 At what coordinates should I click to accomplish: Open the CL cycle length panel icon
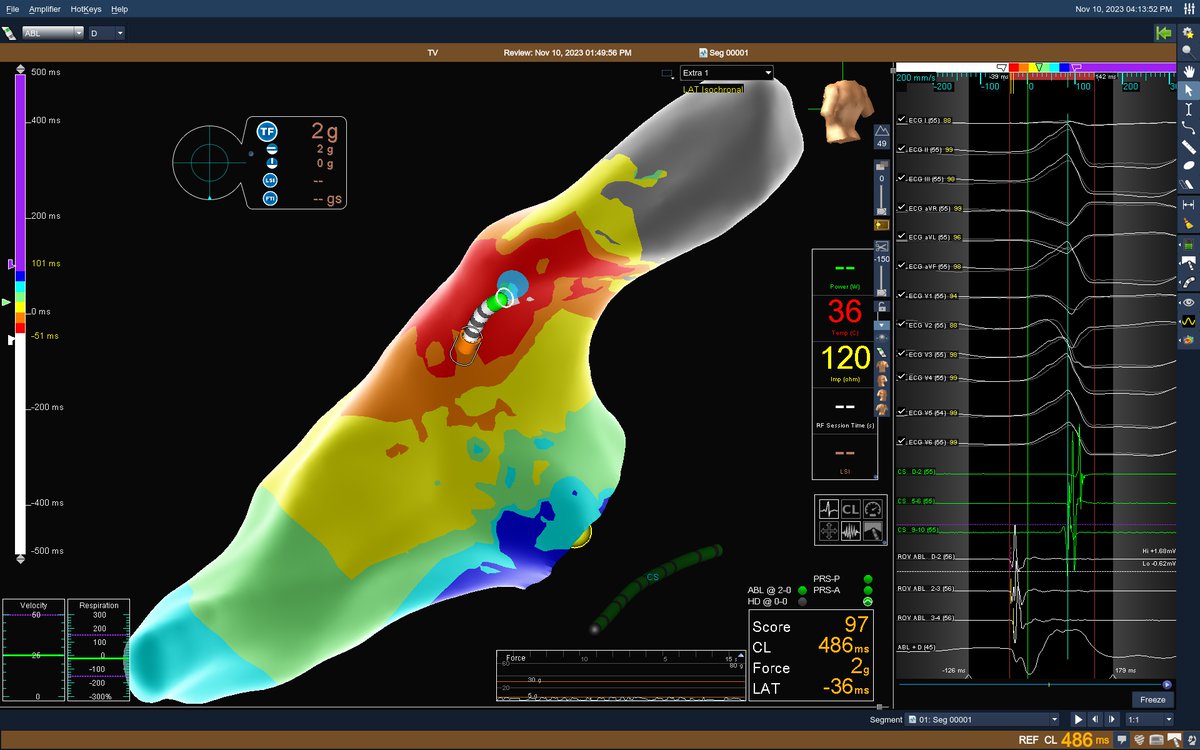[x=851, y=508]
